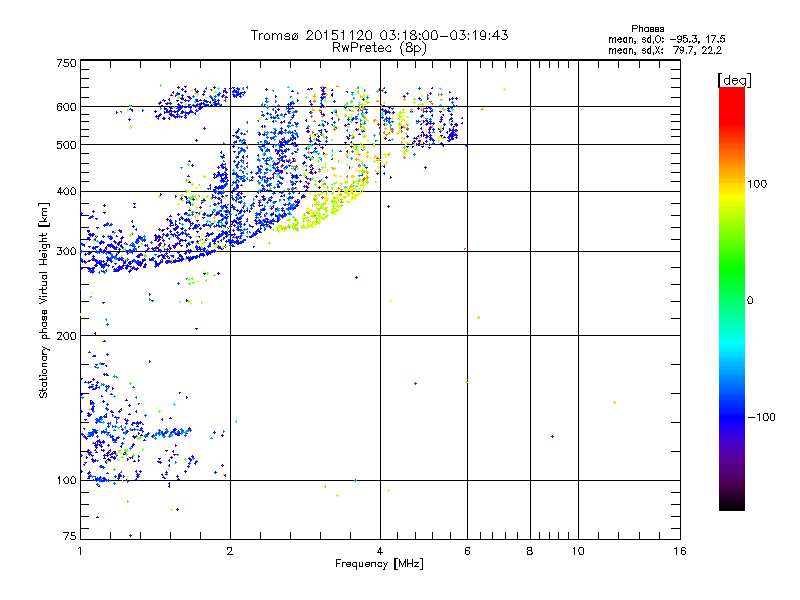Click the [deg] colorbar unit label
This screenshot has height=600, width=800.
734,80
